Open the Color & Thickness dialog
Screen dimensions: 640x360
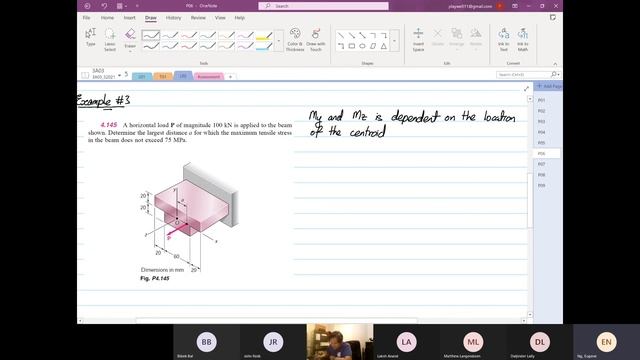pyautogui.click(x=295, y=39)
